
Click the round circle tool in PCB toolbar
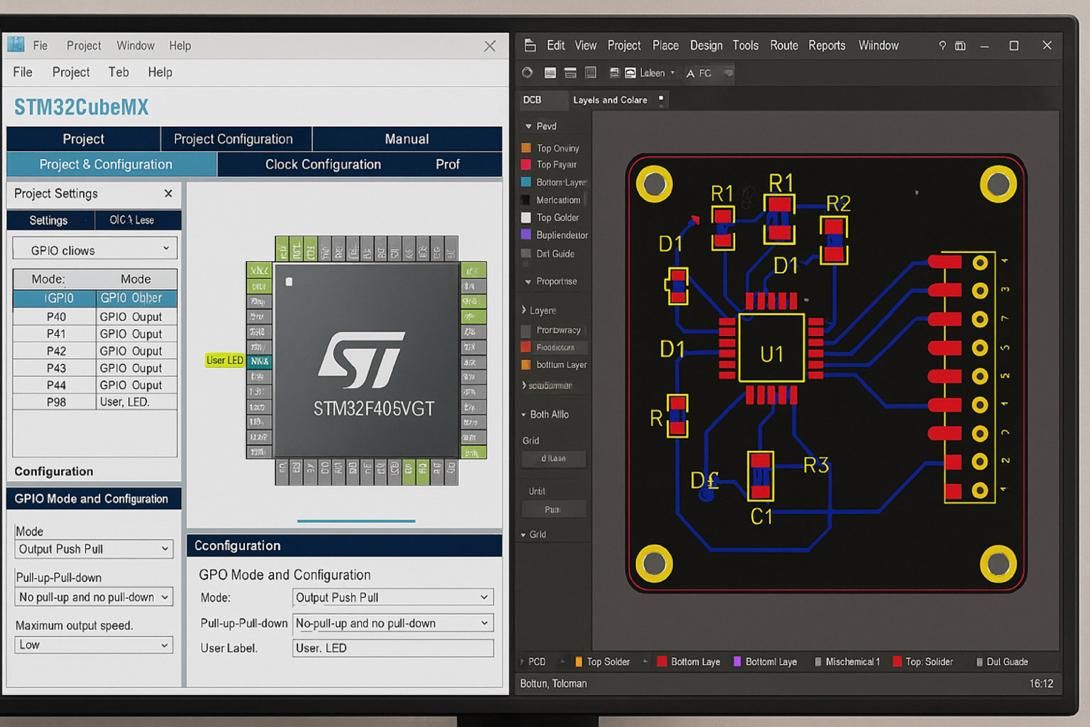[x=527, y=72]
